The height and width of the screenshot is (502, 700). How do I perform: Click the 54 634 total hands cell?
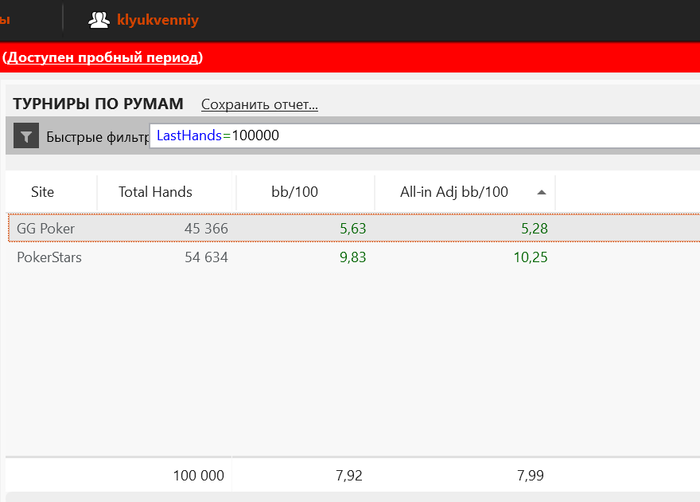pyautogui.click(x=206, y=257)
